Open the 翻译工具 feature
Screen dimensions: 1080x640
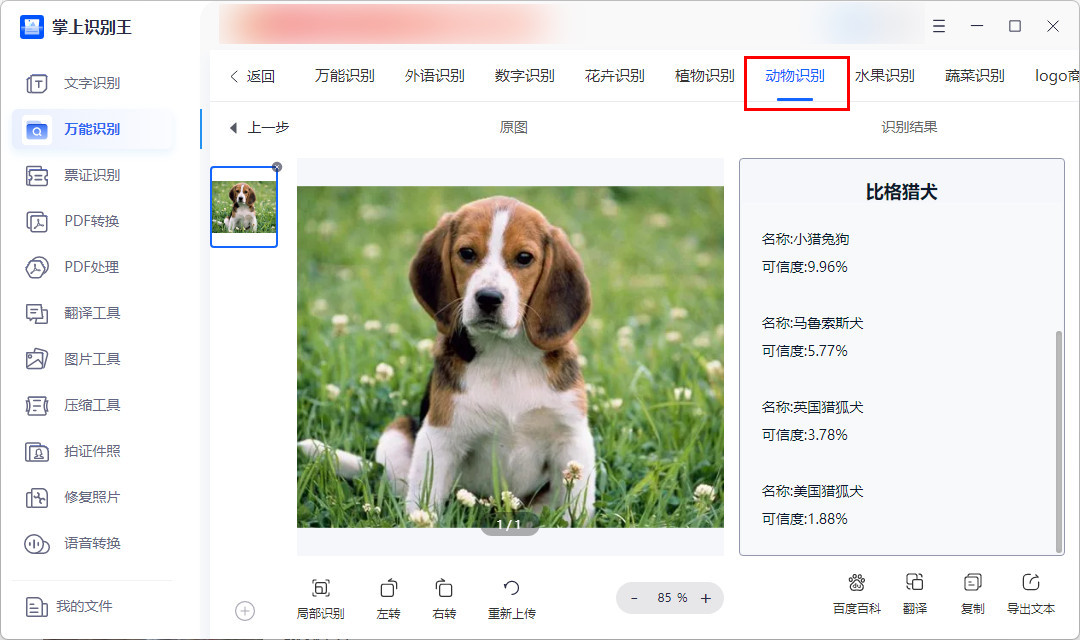(97, 313)
